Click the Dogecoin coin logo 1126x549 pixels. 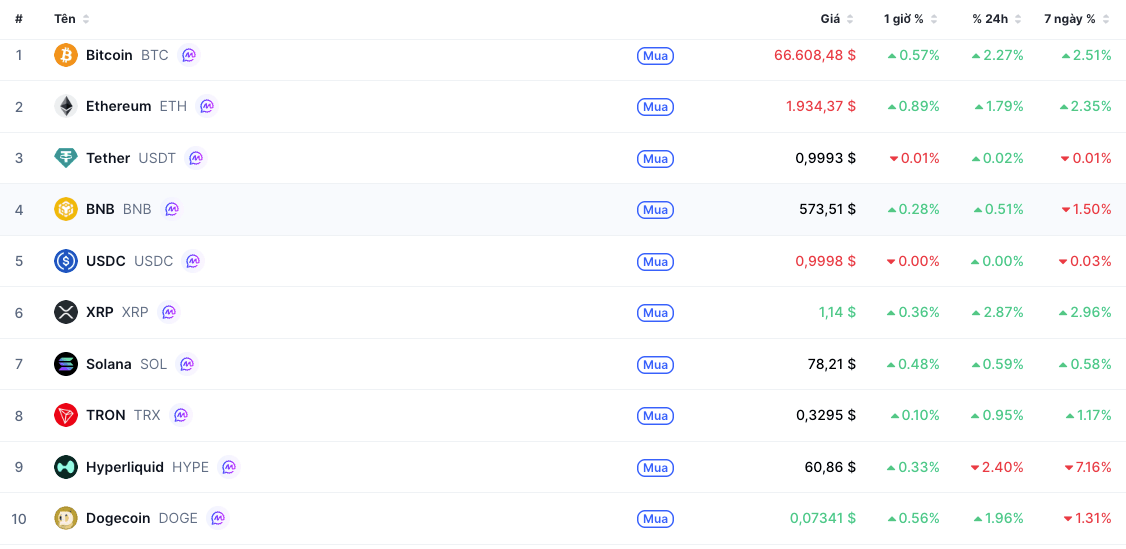[66, 518]
